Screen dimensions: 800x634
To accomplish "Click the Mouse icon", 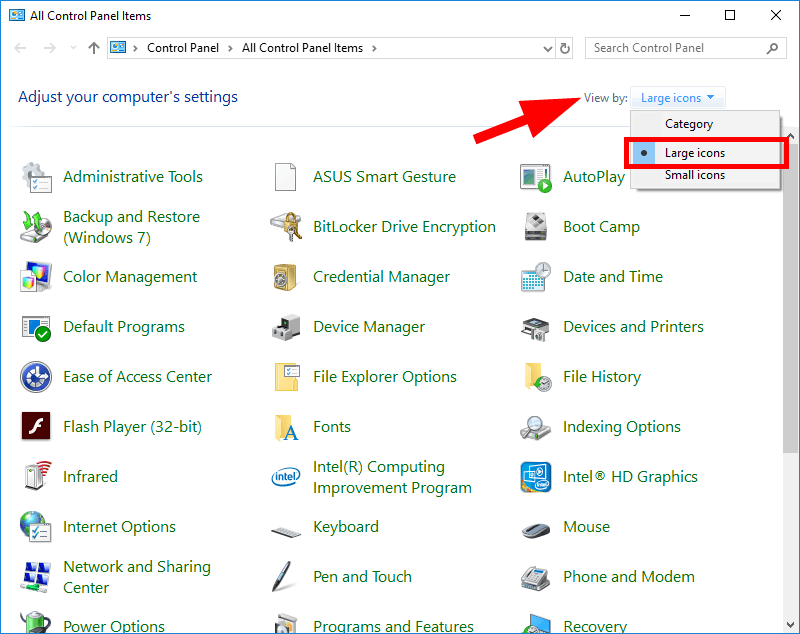I will click(x=536, y=530).
